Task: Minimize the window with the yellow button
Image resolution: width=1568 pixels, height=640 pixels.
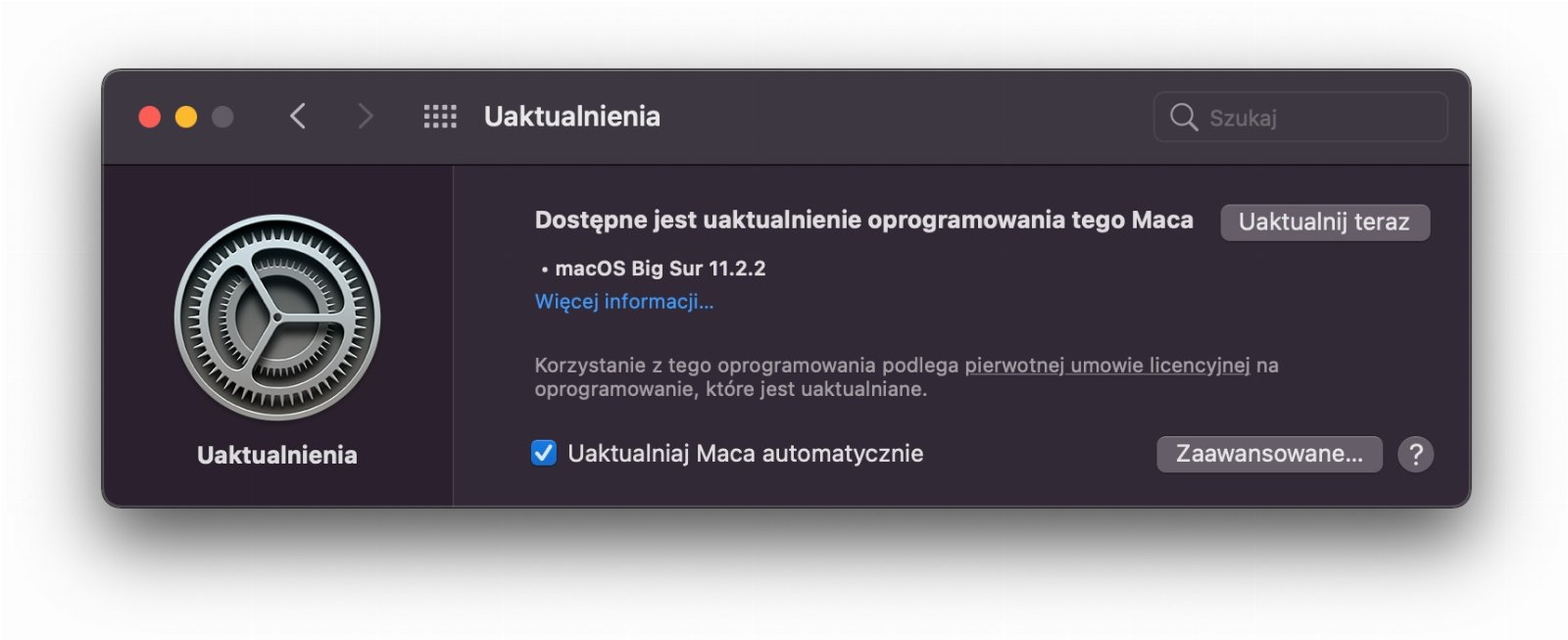Action: [186, 117]
